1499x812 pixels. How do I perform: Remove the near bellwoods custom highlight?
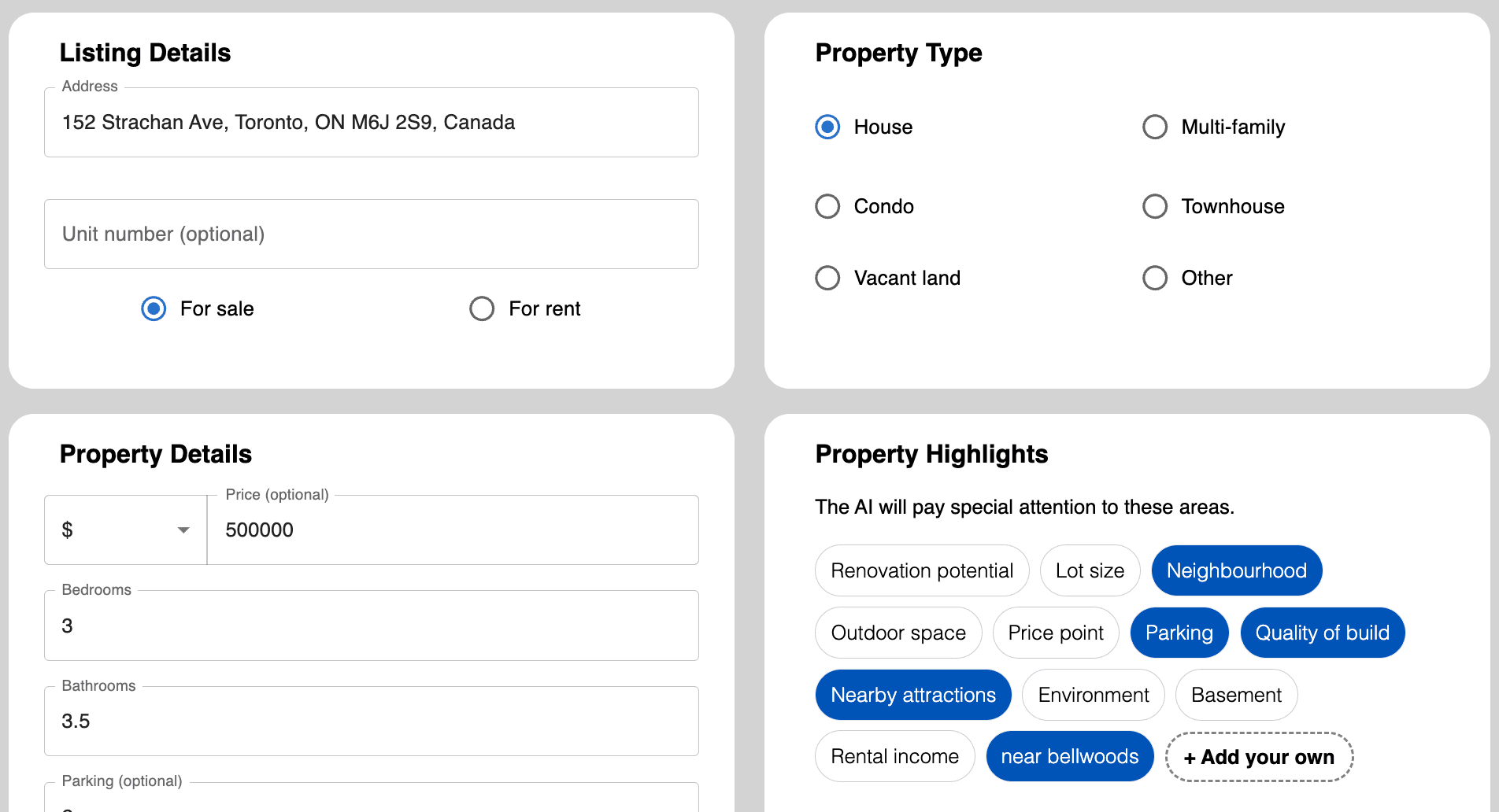coord(1070,756)
